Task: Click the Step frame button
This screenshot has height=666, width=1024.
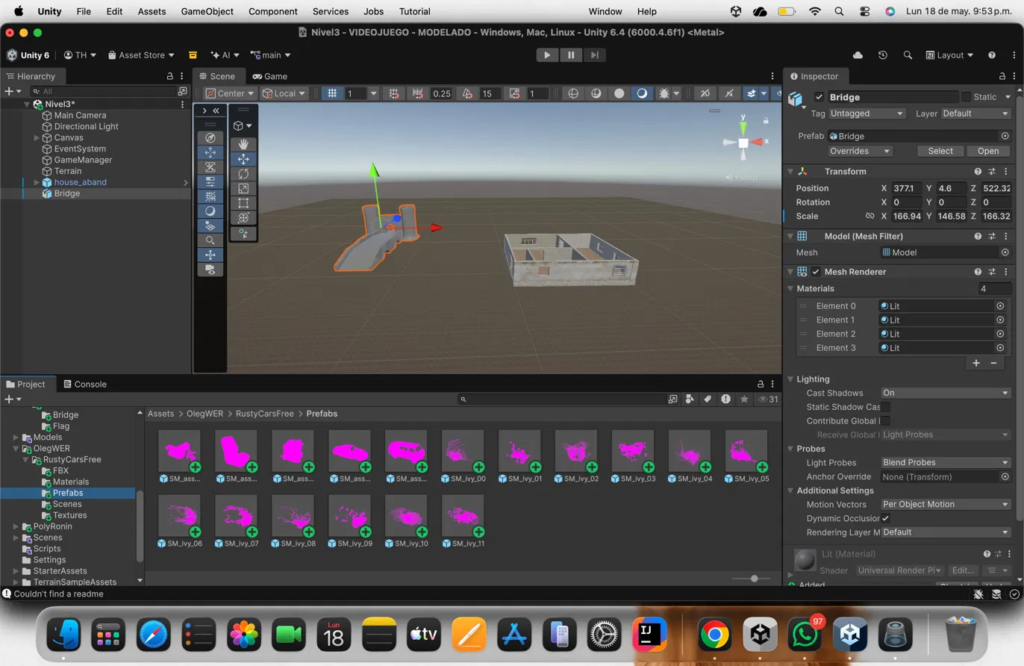Action: coord(594,55)
